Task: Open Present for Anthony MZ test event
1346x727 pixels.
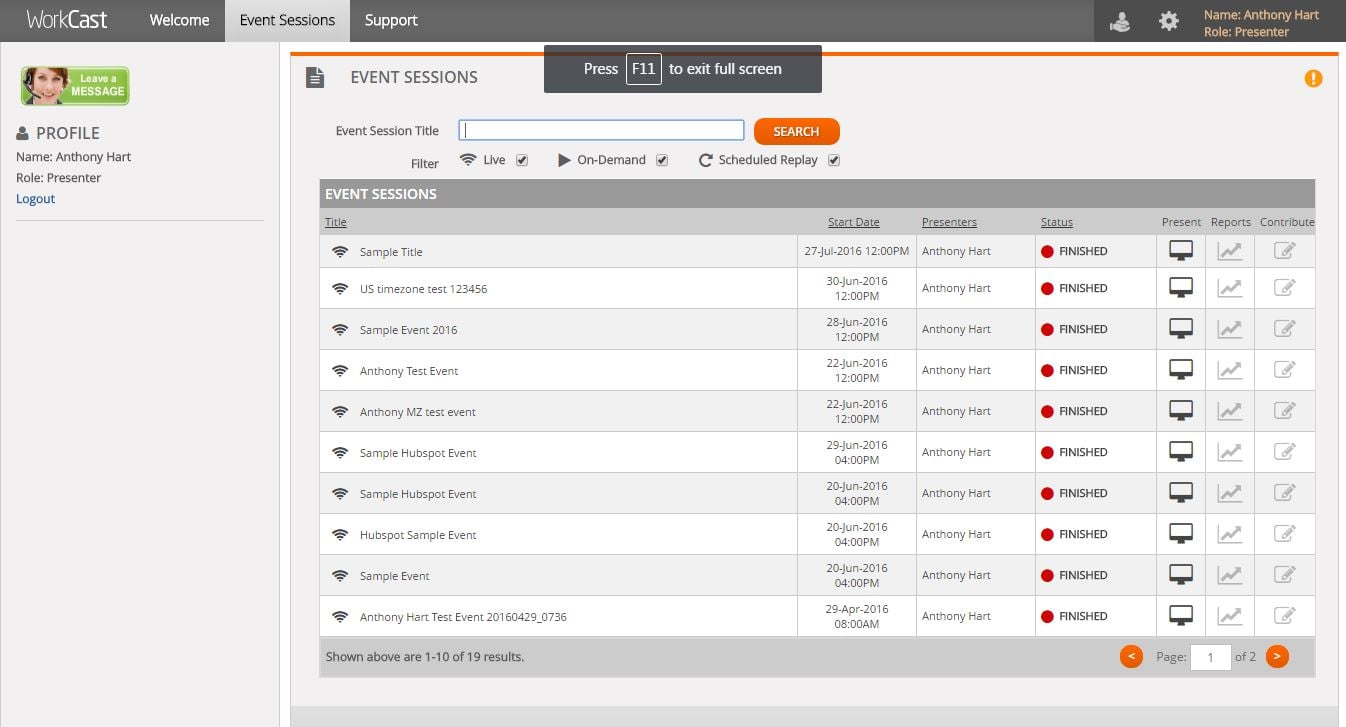Action: [x=1181, y=411]
